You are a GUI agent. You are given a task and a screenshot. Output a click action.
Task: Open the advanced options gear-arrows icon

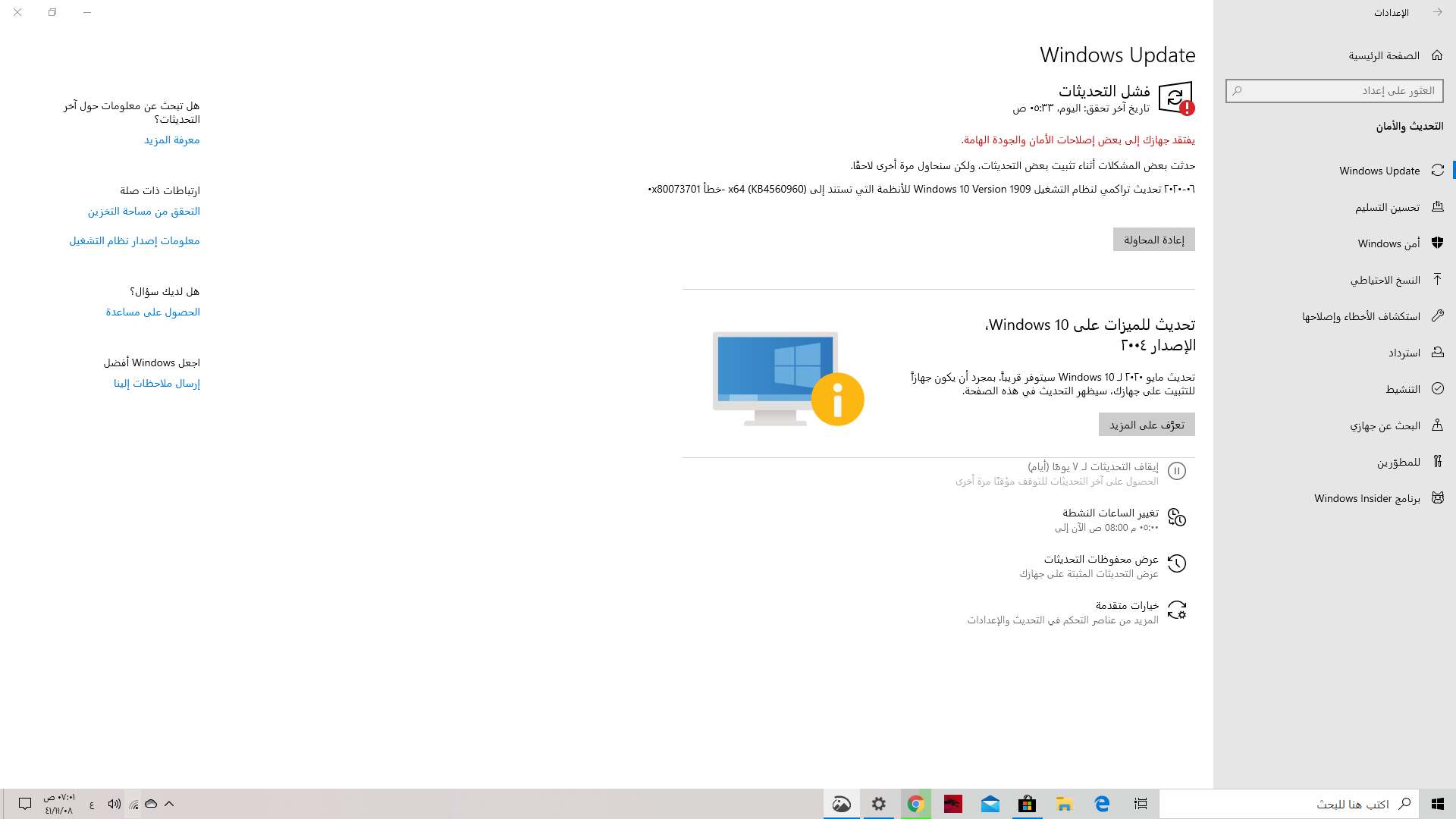(x=1177, y=610)
